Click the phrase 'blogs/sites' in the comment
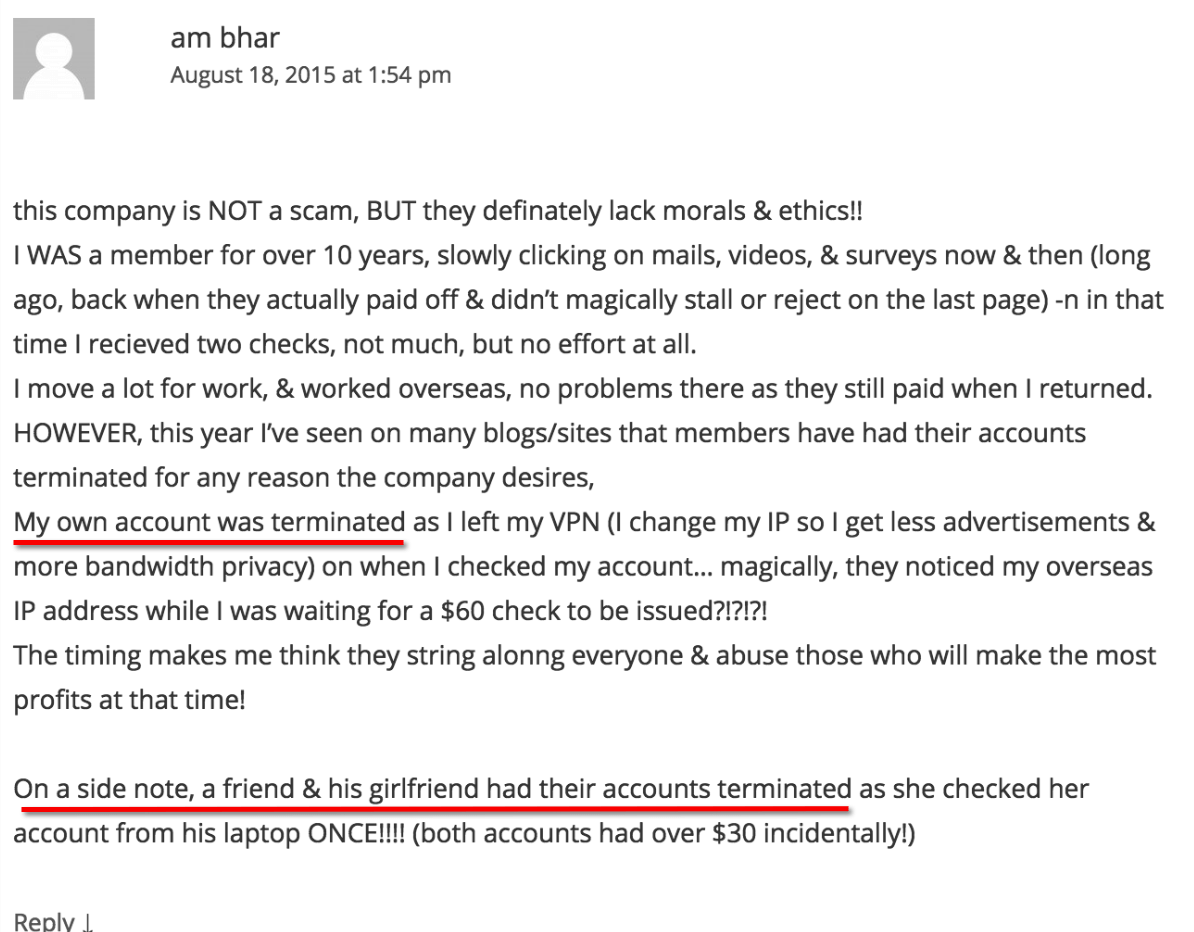The height and width of the screenshot is (932, 1194). [x=500, y=433]
